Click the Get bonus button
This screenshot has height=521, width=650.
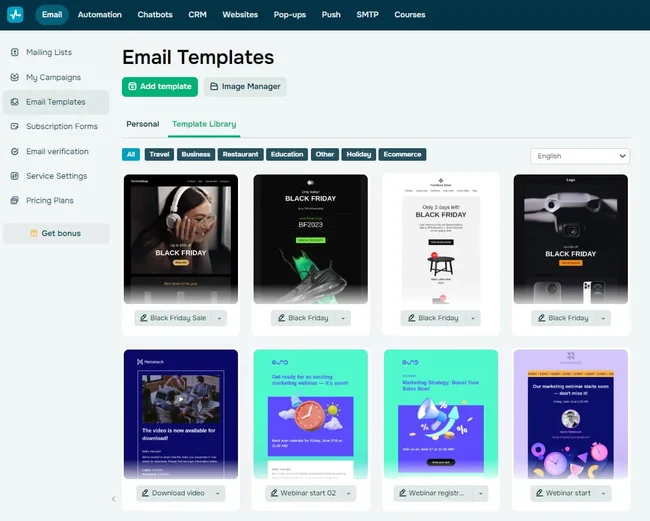tap(56, 233)
